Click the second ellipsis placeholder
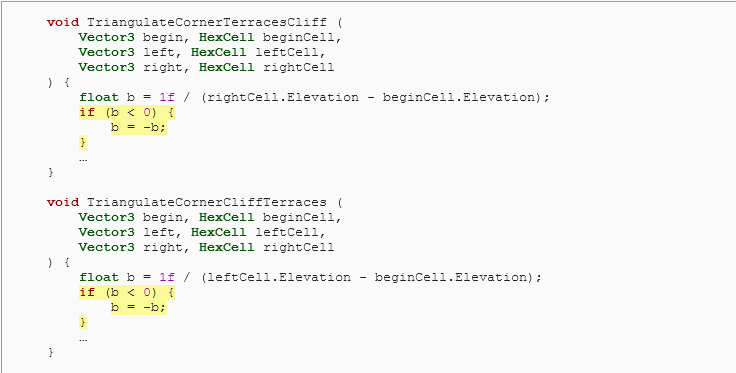The height and width of the screenshot is (373, 736). 83,340
